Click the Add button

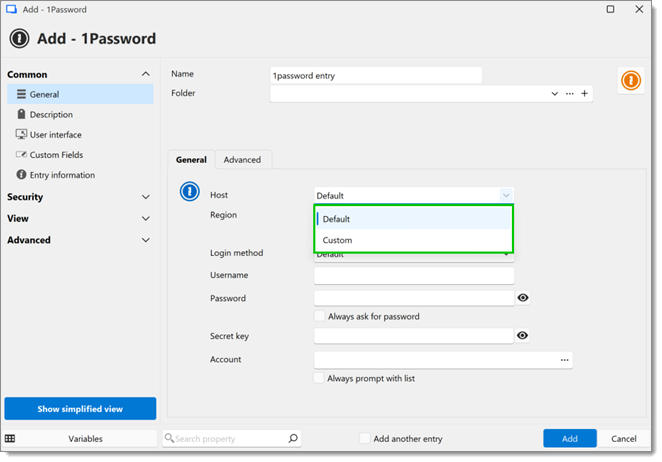[569, 439]
